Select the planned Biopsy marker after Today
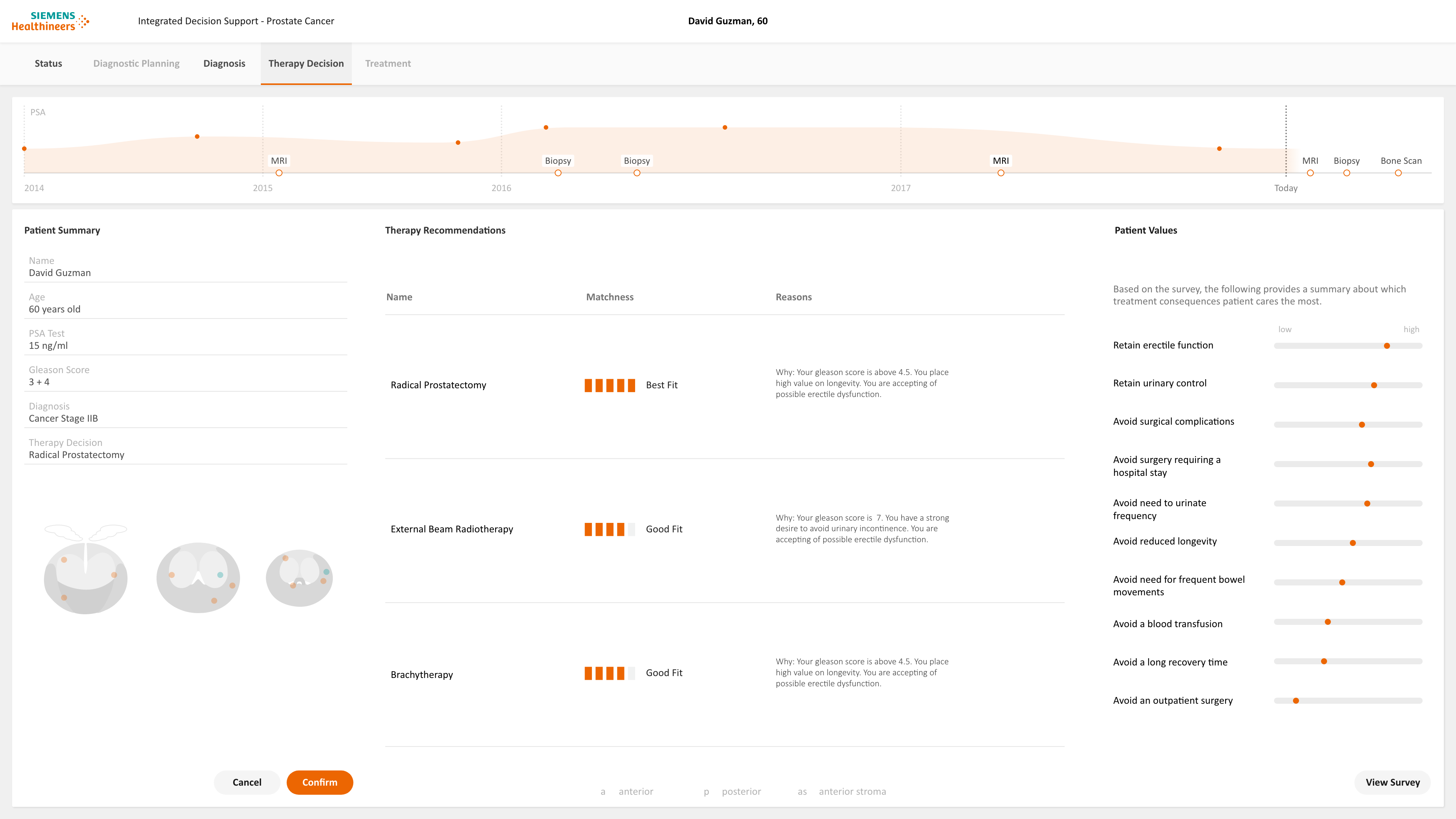 tap(1347, 173)
